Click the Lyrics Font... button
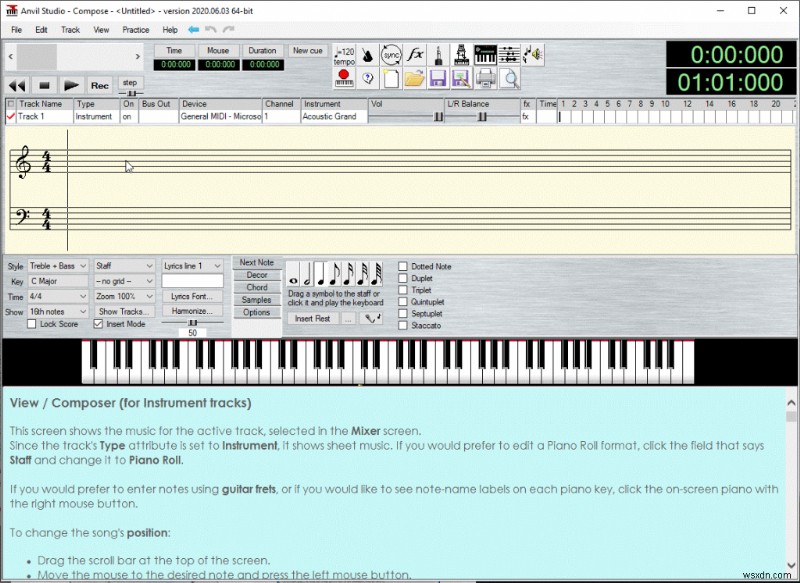 pyautogui.click(x=192, y=296)
